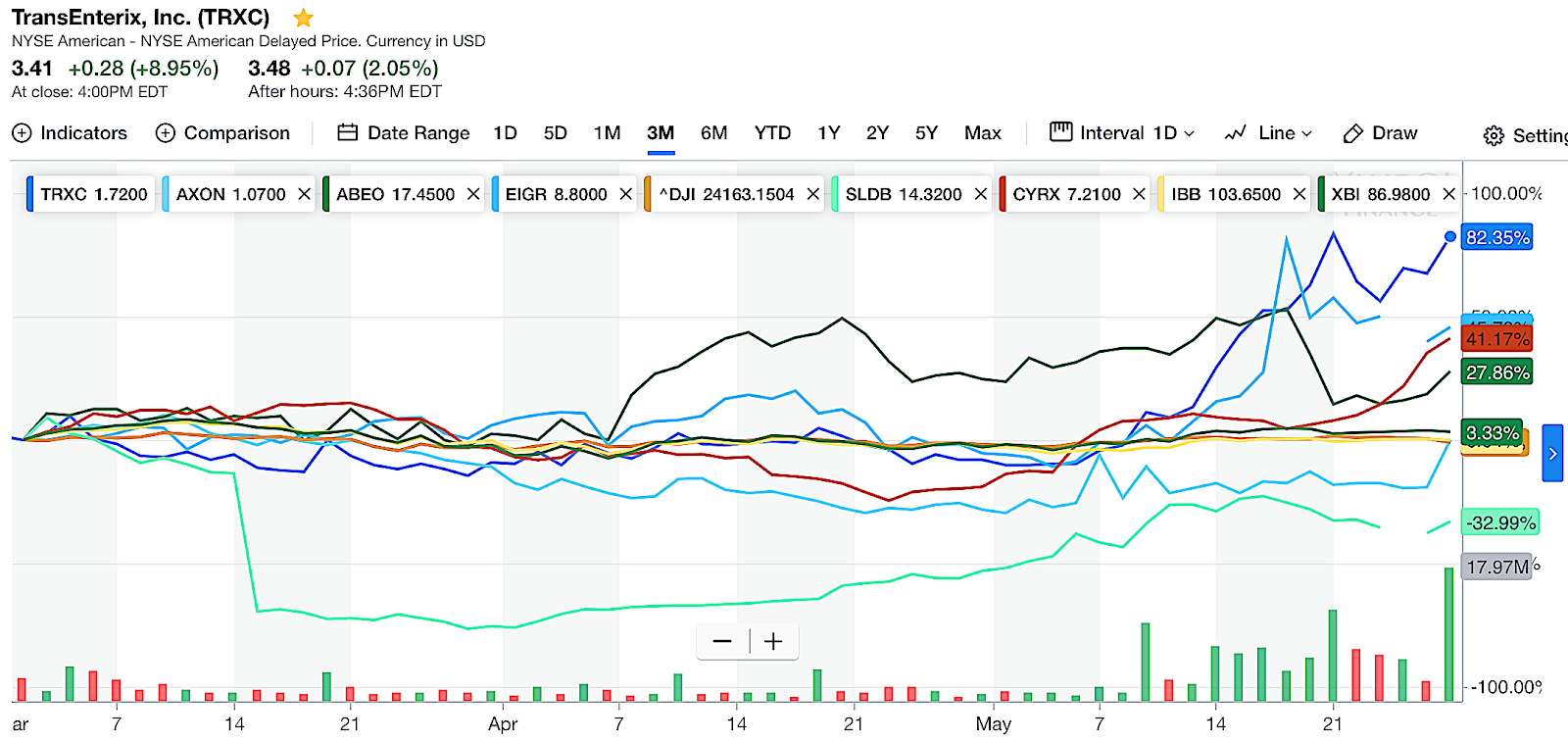Image resolution: width=1568 pixels, height=742 pixels.
Task: Select the 3M range tab
Action: [661, 133]
